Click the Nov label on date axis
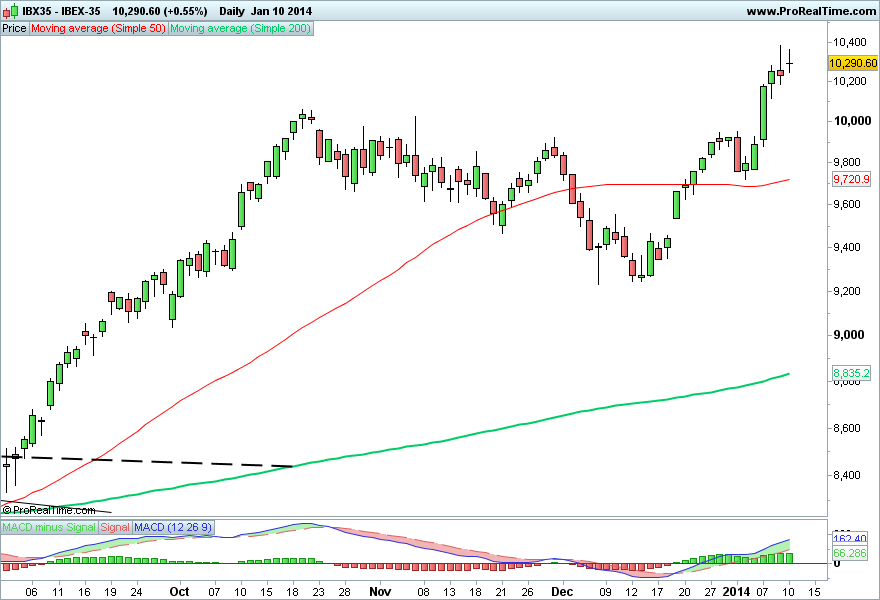Image resolution: width=880 pixels, height=600 pixels. point(380,592)
